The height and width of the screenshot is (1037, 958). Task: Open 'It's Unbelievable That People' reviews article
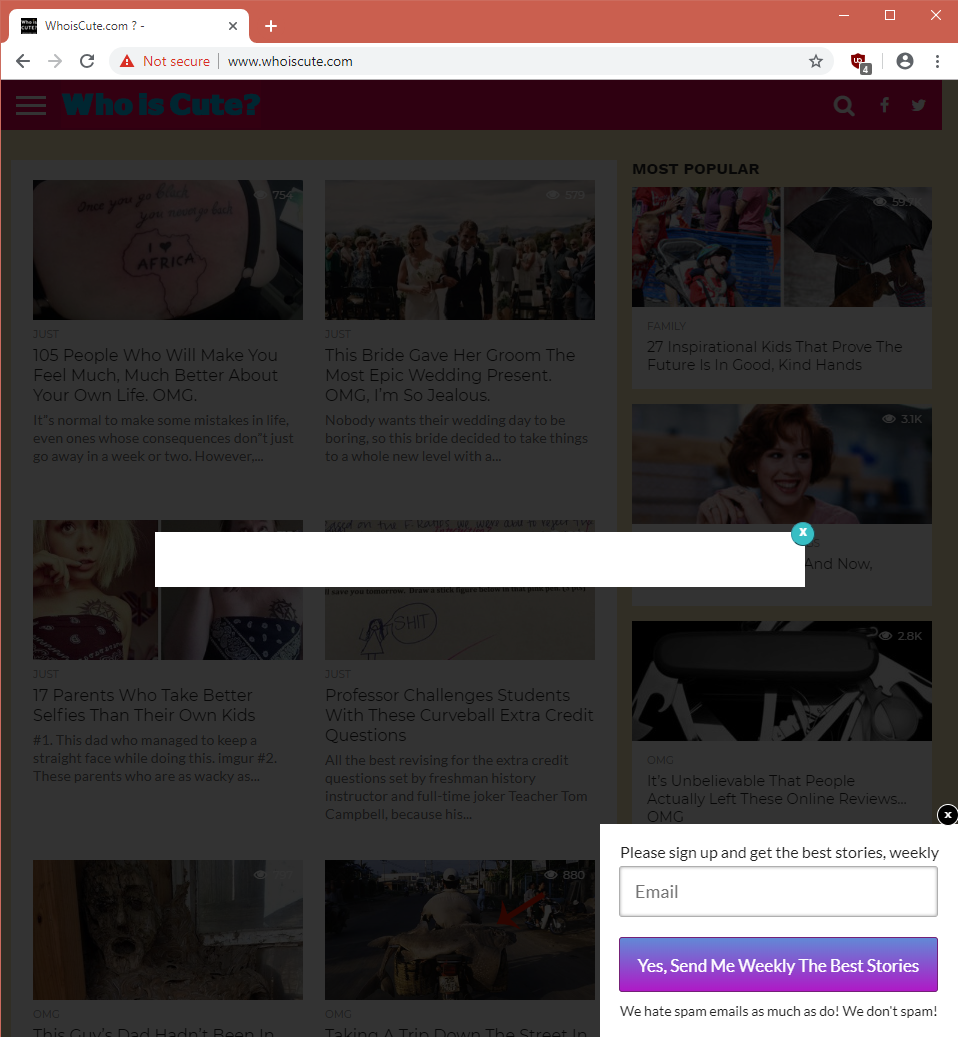coord(777,798)
